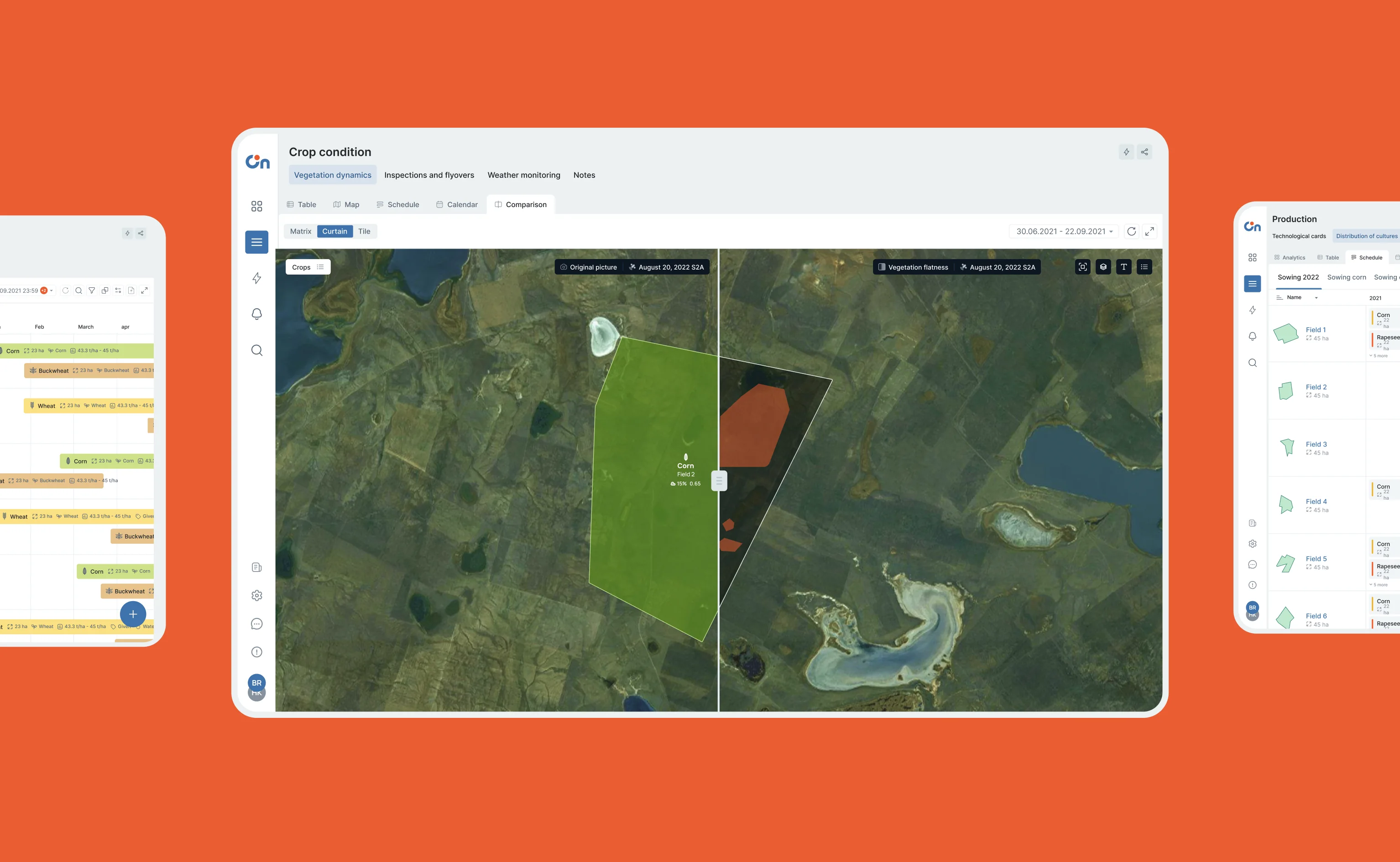The width and height of the screenshot is (1400, 862).
Task: Click the export file icon in the left schedule window
Action: tap(131, 291)
